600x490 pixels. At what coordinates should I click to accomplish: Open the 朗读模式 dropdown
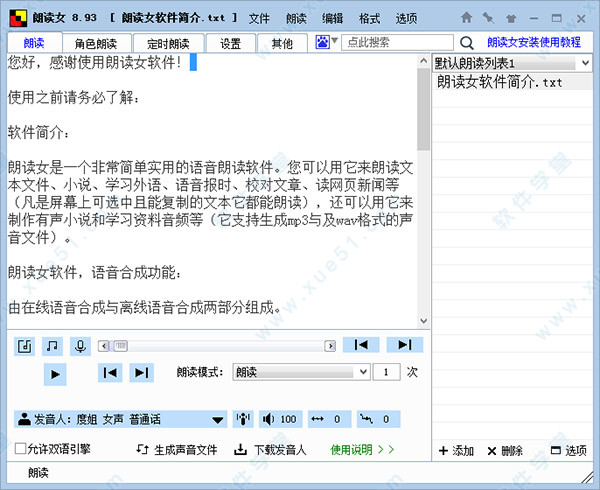[x=301, y=372]
